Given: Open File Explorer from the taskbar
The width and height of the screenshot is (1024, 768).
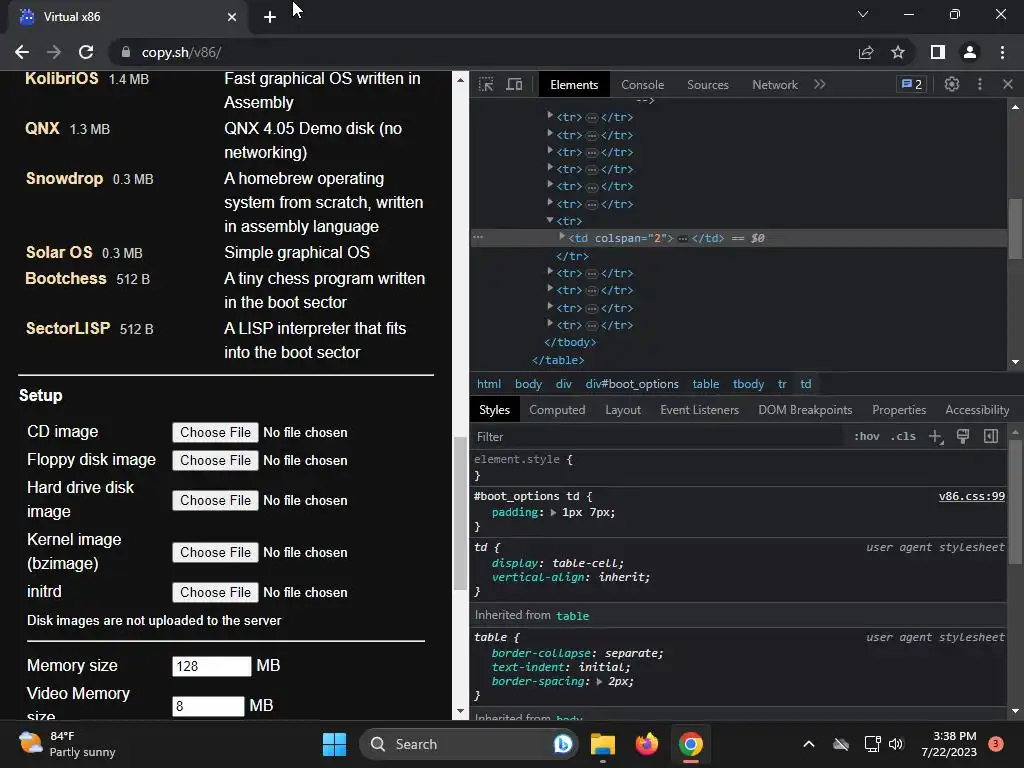Looking at the screenshot, I should click(603, 744).
